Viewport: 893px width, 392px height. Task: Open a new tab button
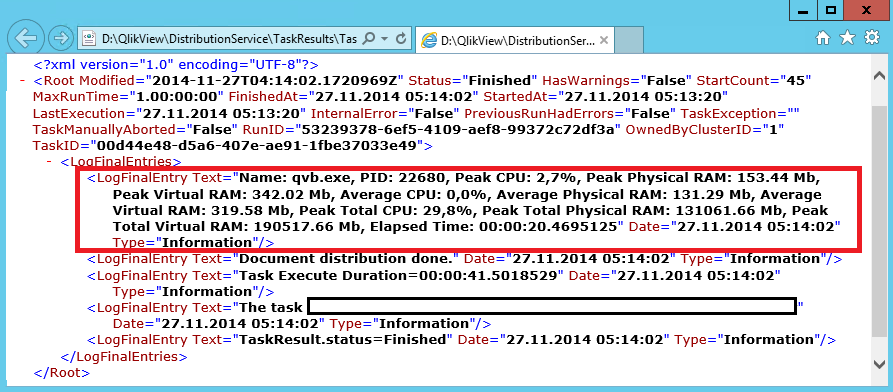click(629, 40)
